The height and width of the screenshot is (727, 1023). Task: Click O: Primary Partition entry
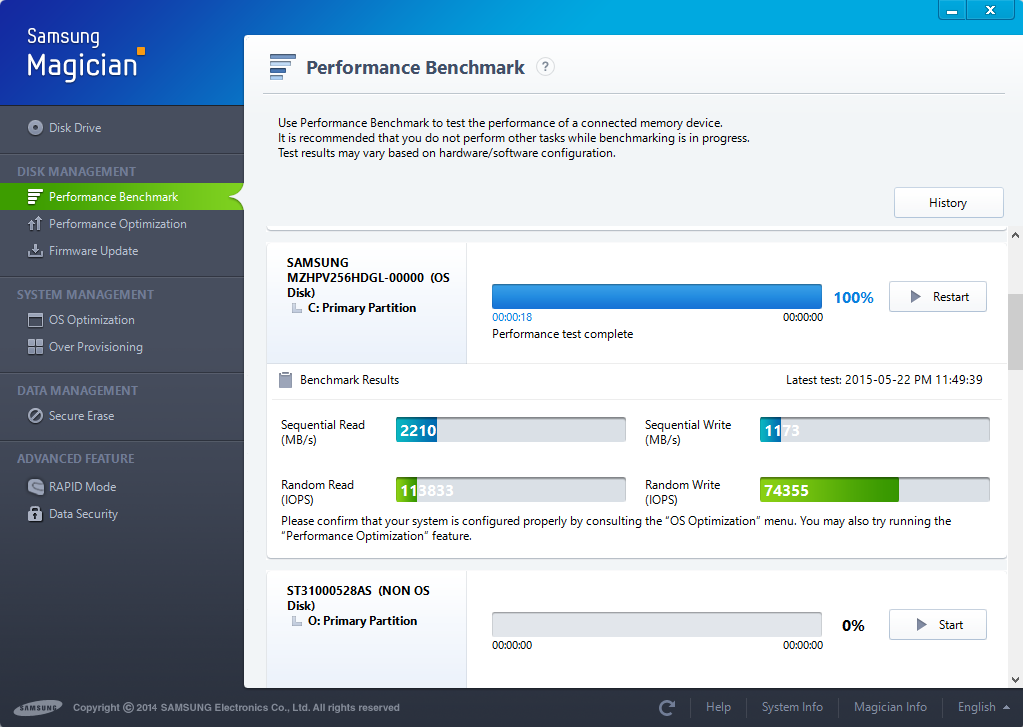[x=362, y=621]
